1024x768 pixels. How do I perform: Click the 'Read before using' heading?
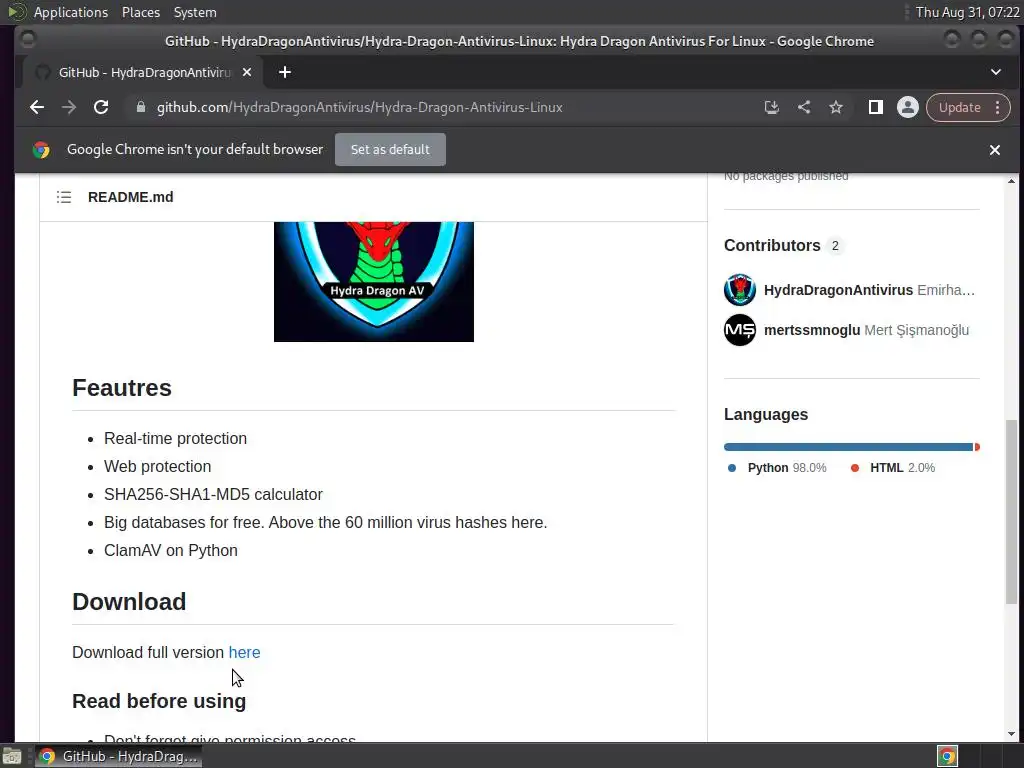[x=159, y=701]
